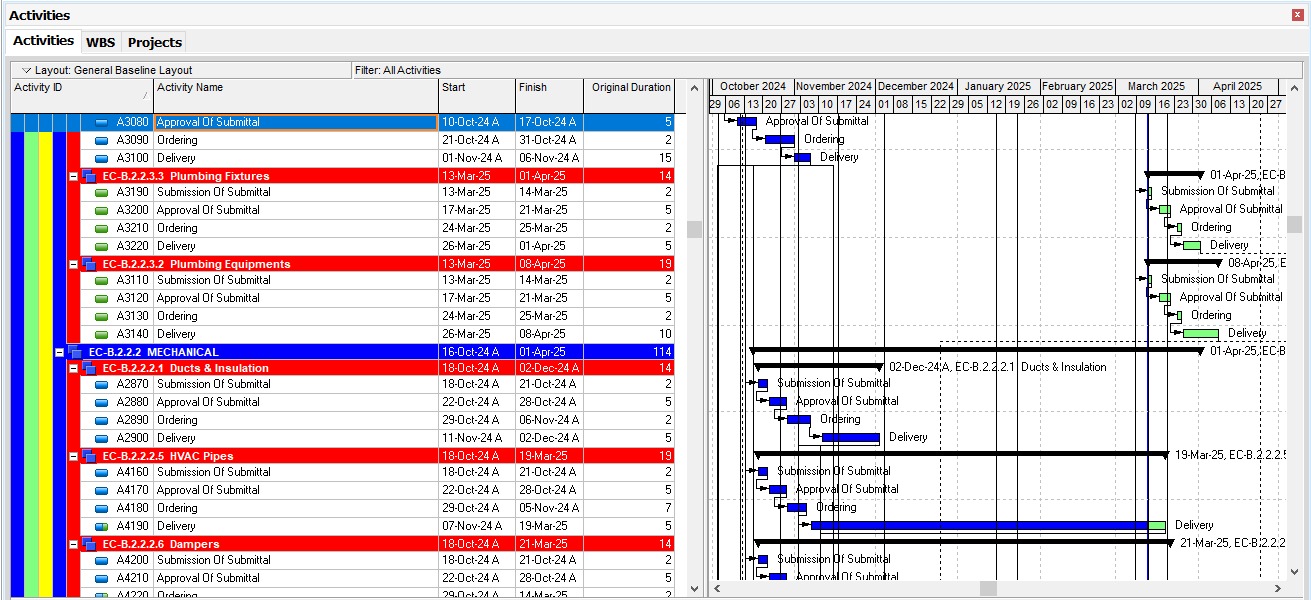Screen dimensions: 1311x600
Task: Click the January 2025 timescale header
Action: point(998,87)
